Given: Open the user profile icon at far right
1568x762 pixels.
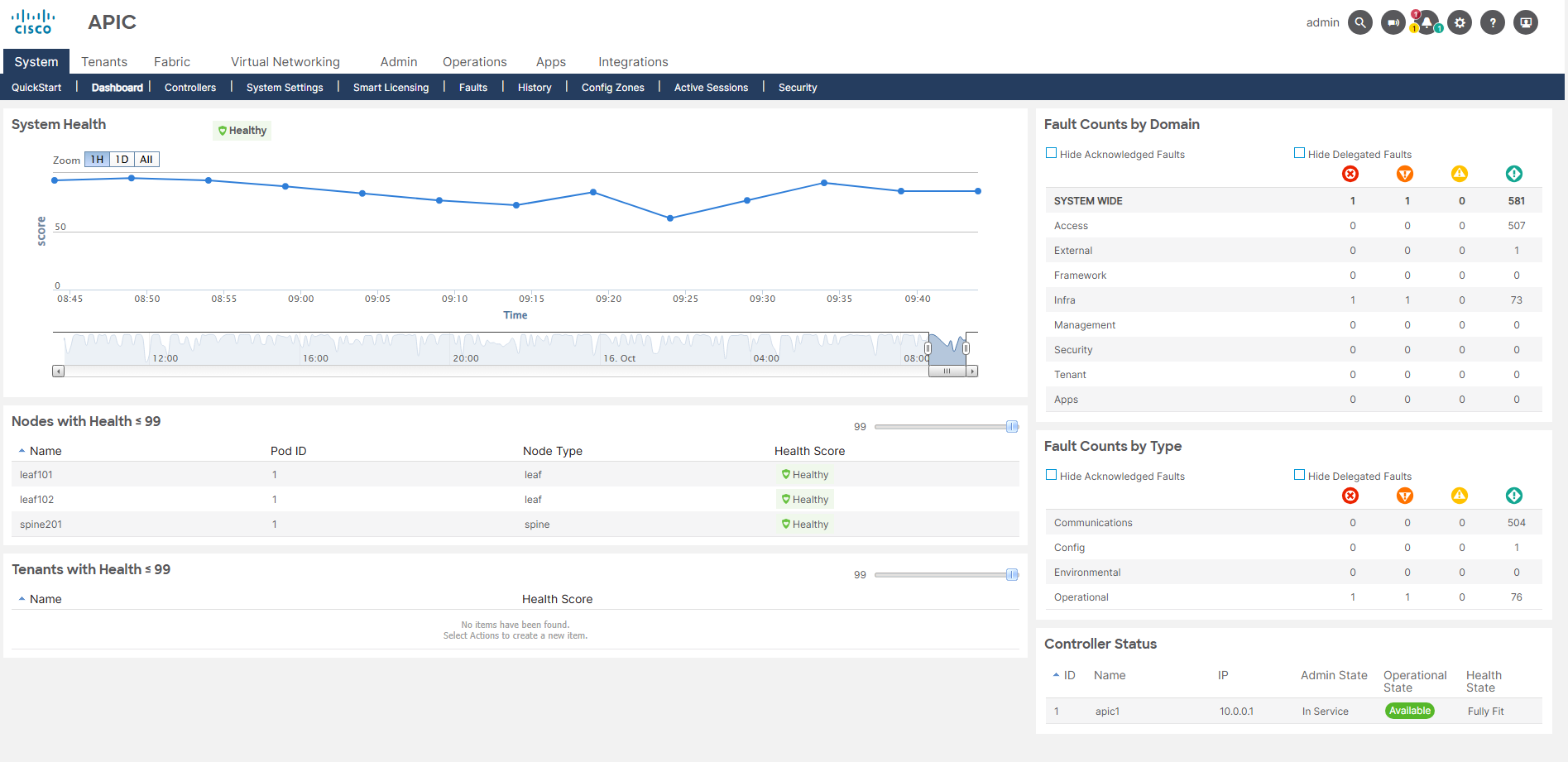Looking at the screenshot, I should 1526,22.
